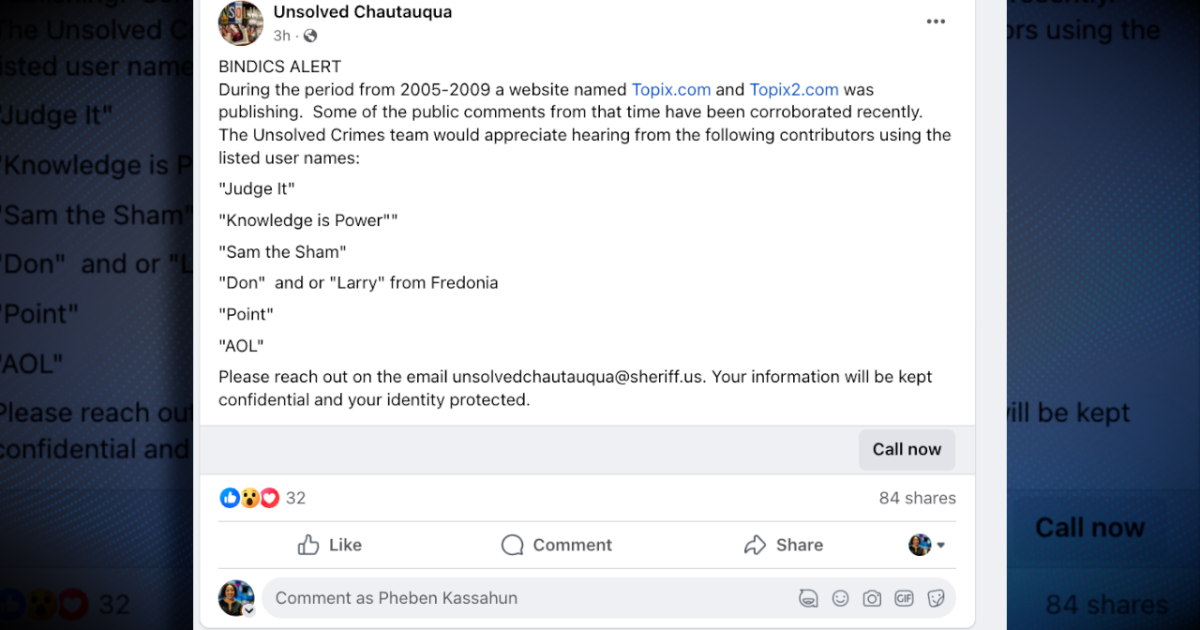Open the Topix.com link
This screenshot has height=630, width=1200.
coord(671,89)
